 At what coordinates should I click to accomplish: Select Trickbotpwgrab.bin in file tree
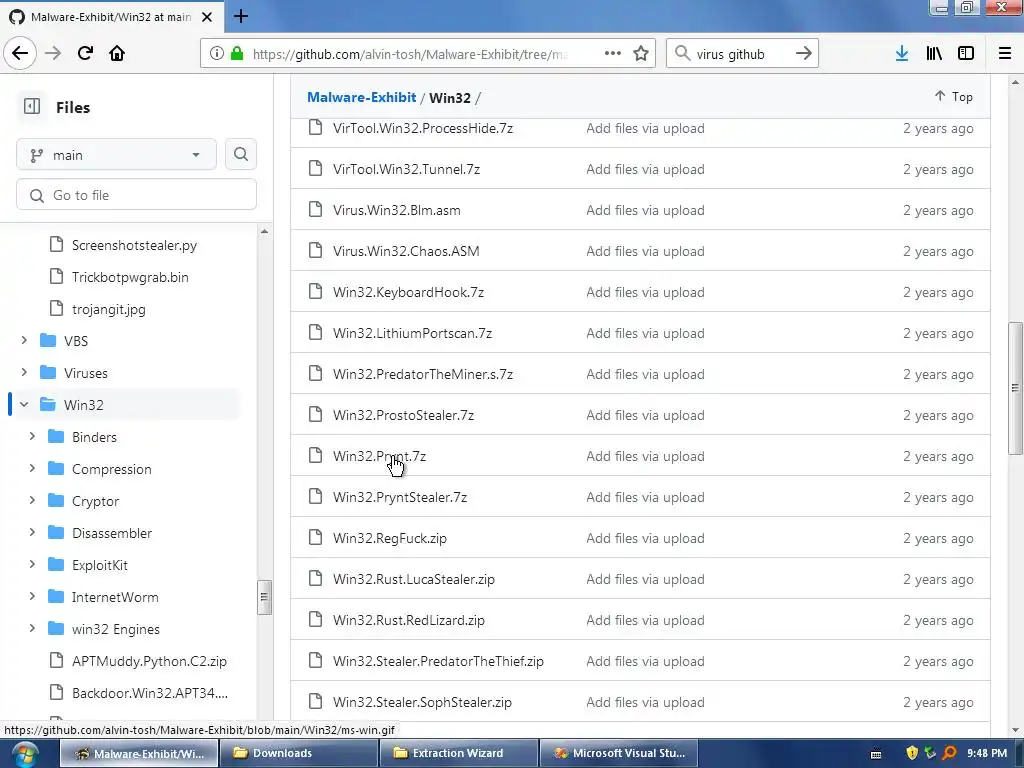click(130, 277)
